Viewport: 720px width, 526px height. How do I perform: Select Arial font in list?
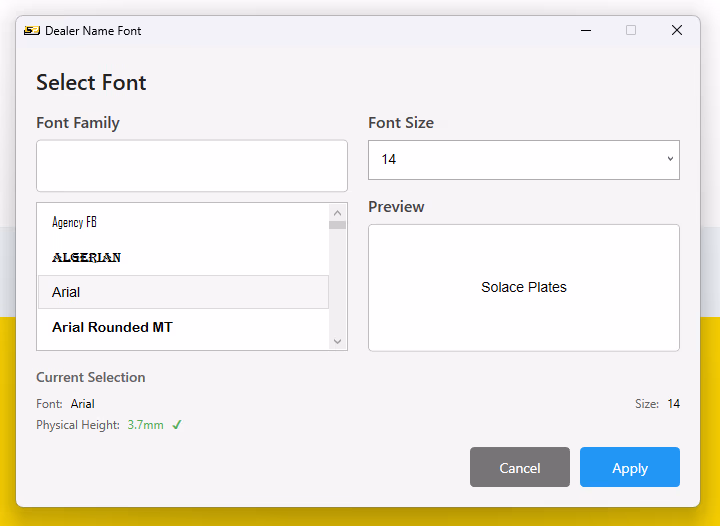183,292
